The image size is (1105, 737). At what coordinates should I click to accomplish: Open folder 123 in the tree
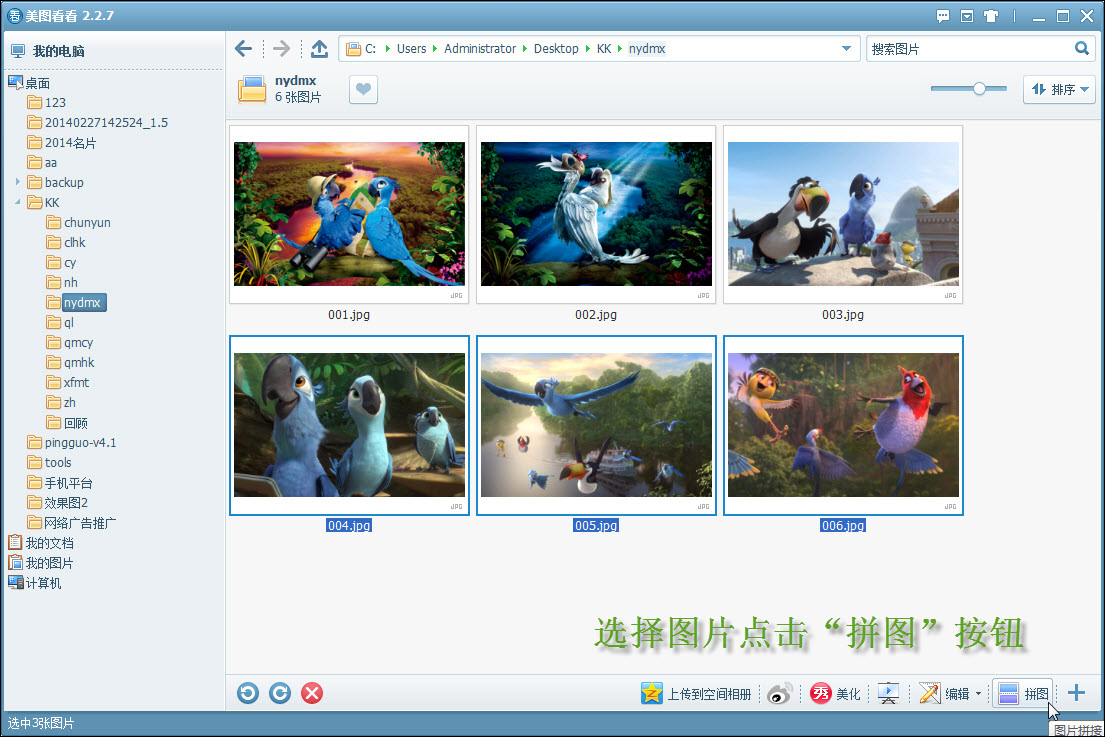tap(55, 103)
